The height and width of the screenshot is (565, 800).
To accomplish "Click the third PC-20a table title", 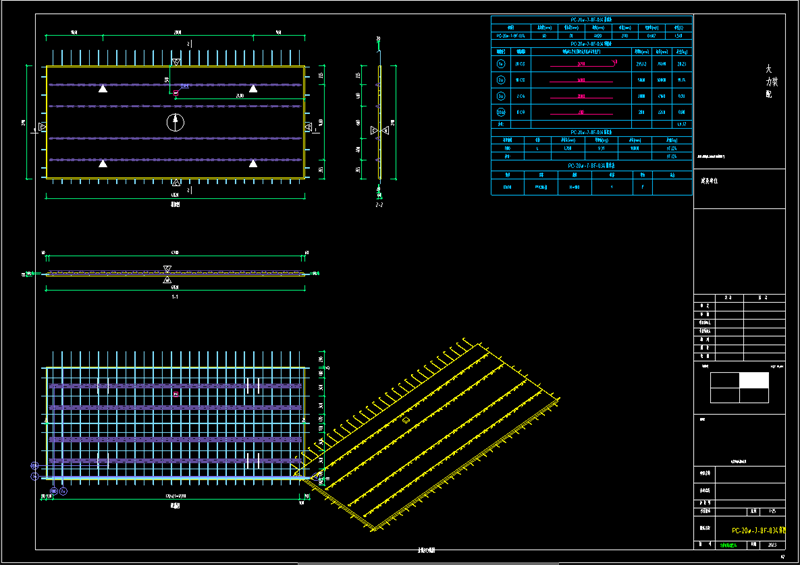I will click(591, 132).
